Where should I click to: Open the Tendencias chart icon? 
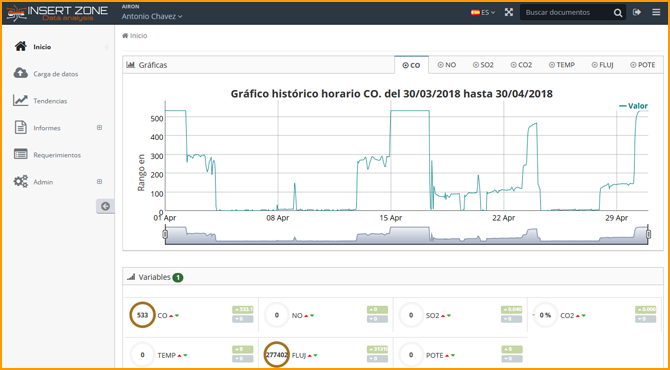(x=21, y=101)
